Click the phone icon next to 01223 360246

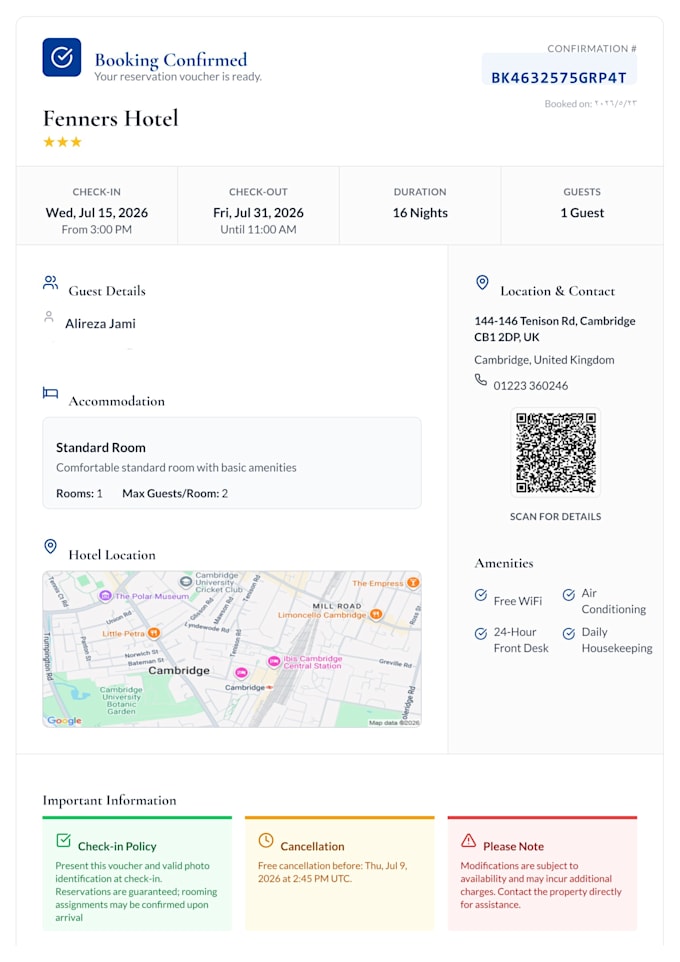(x=481, y=380)
